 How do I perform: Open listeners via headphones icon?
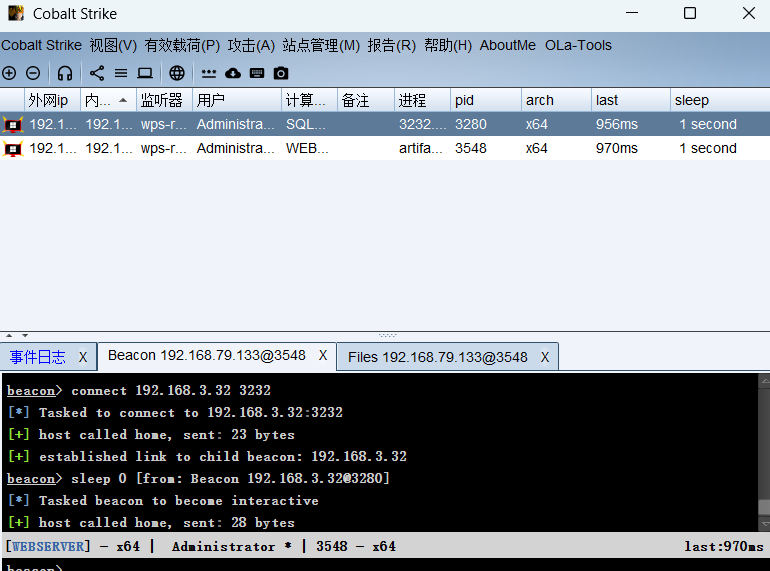(65, 73)
